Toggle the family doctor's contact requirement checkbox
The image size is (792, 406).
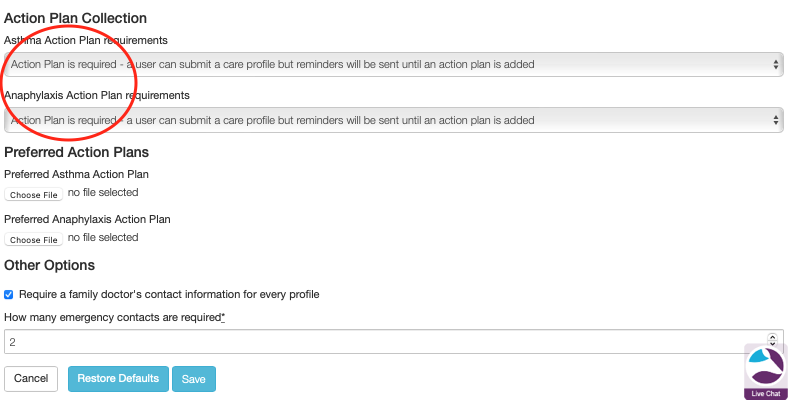[9, 295]
